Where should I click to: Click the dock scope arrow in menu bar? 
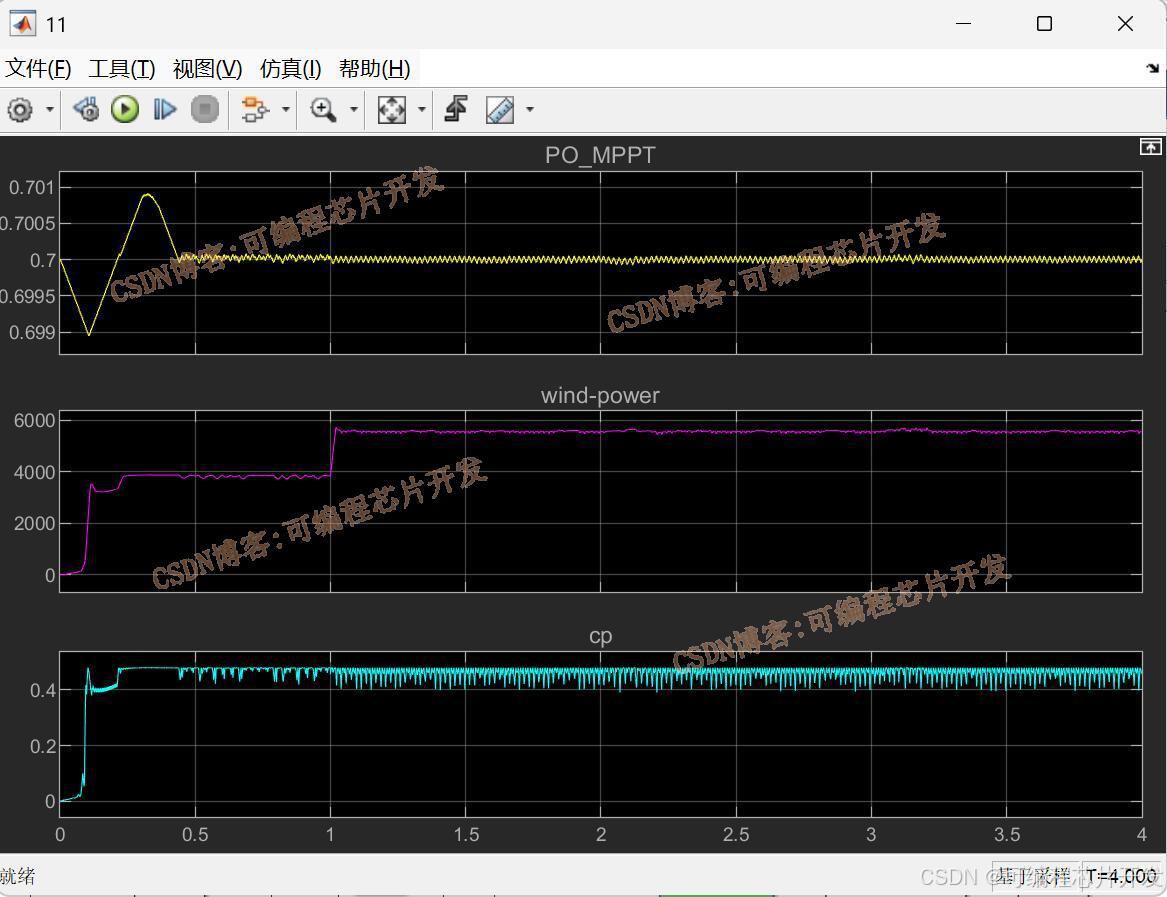tap(1153, 68)
